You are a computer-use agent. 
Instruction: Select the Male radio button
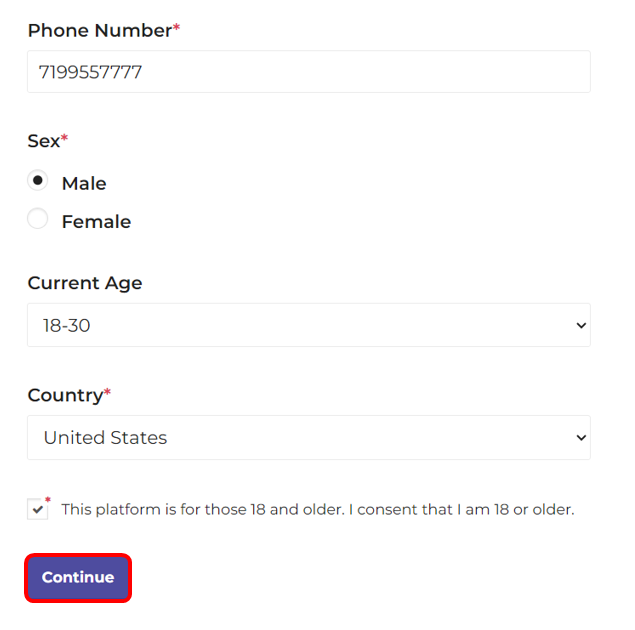pos(38,181)
